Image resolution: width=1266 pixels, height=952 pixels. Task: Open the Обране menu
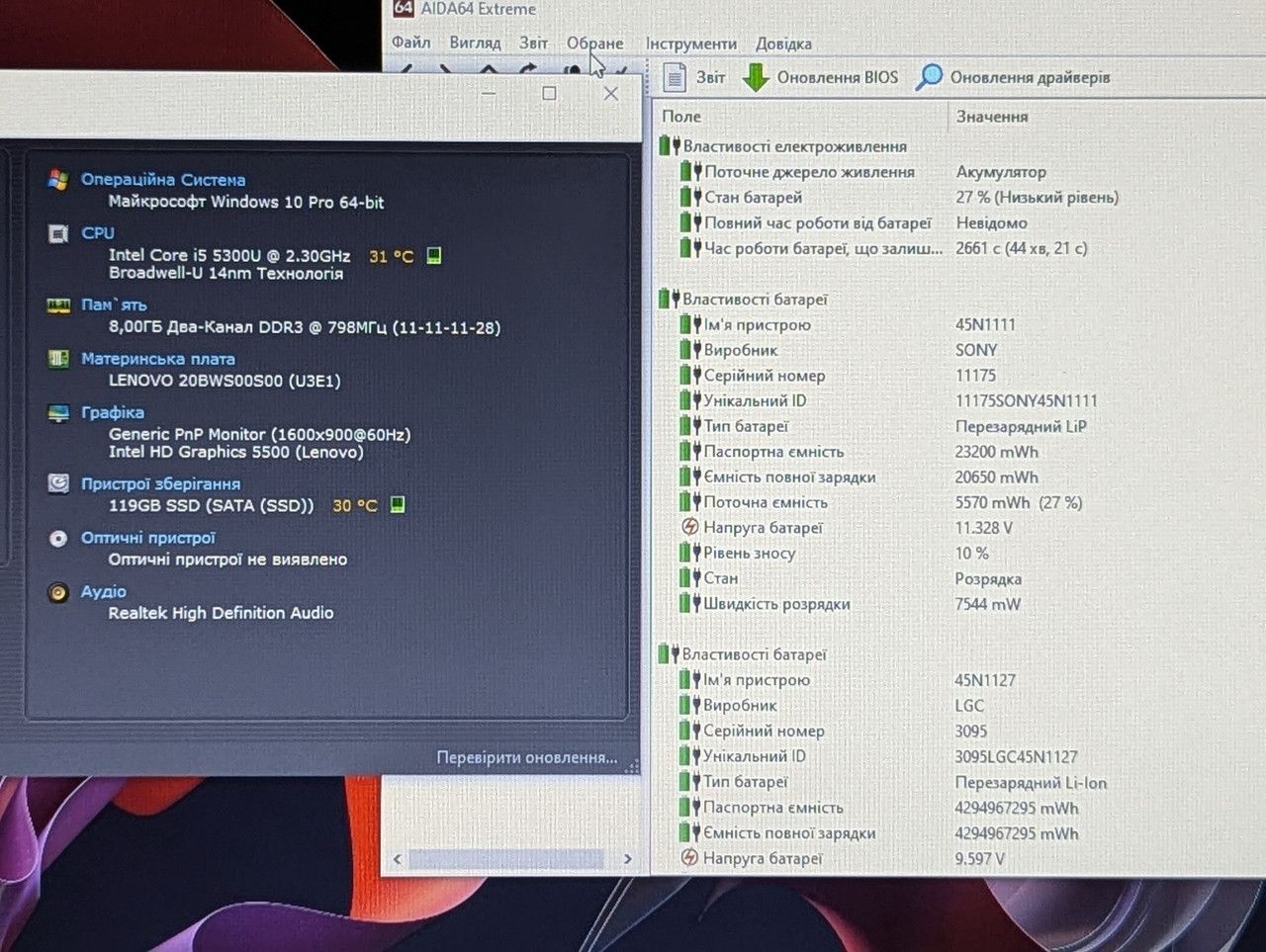[x=594, y=43]
